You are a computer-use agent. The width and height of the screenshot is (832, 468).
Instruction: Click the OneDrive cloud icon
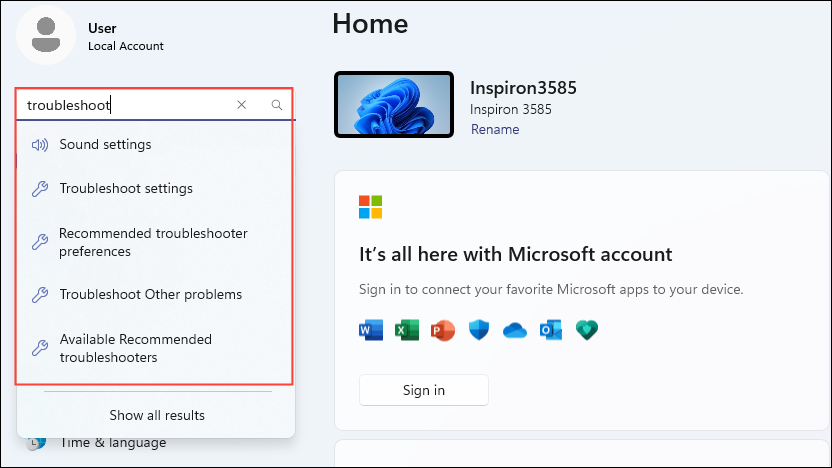[515, 331]
